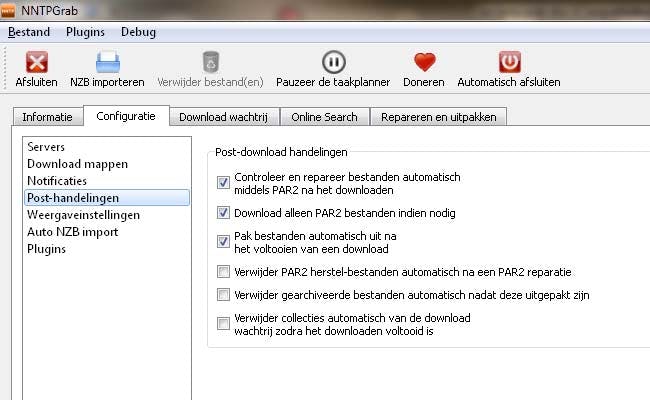Select the Configuratie tab

(x=126, y=116)
